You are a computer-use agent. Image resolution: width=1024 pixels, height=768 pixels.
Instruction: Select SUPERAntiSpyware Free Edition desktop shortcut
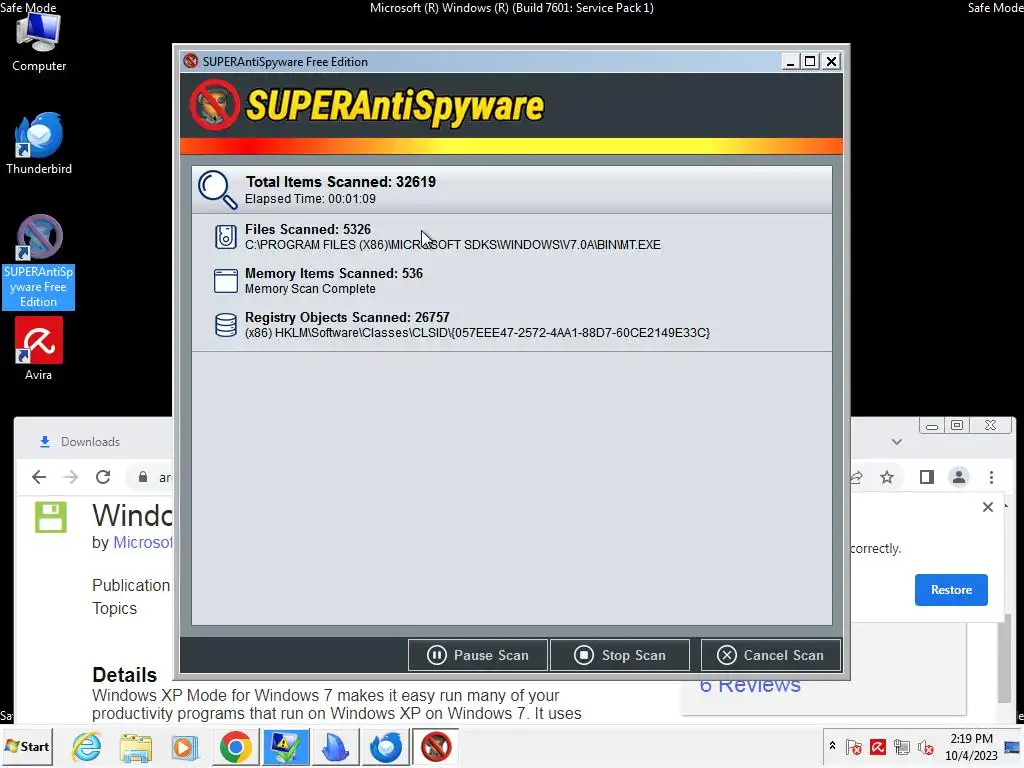click(x=39, y=262)
